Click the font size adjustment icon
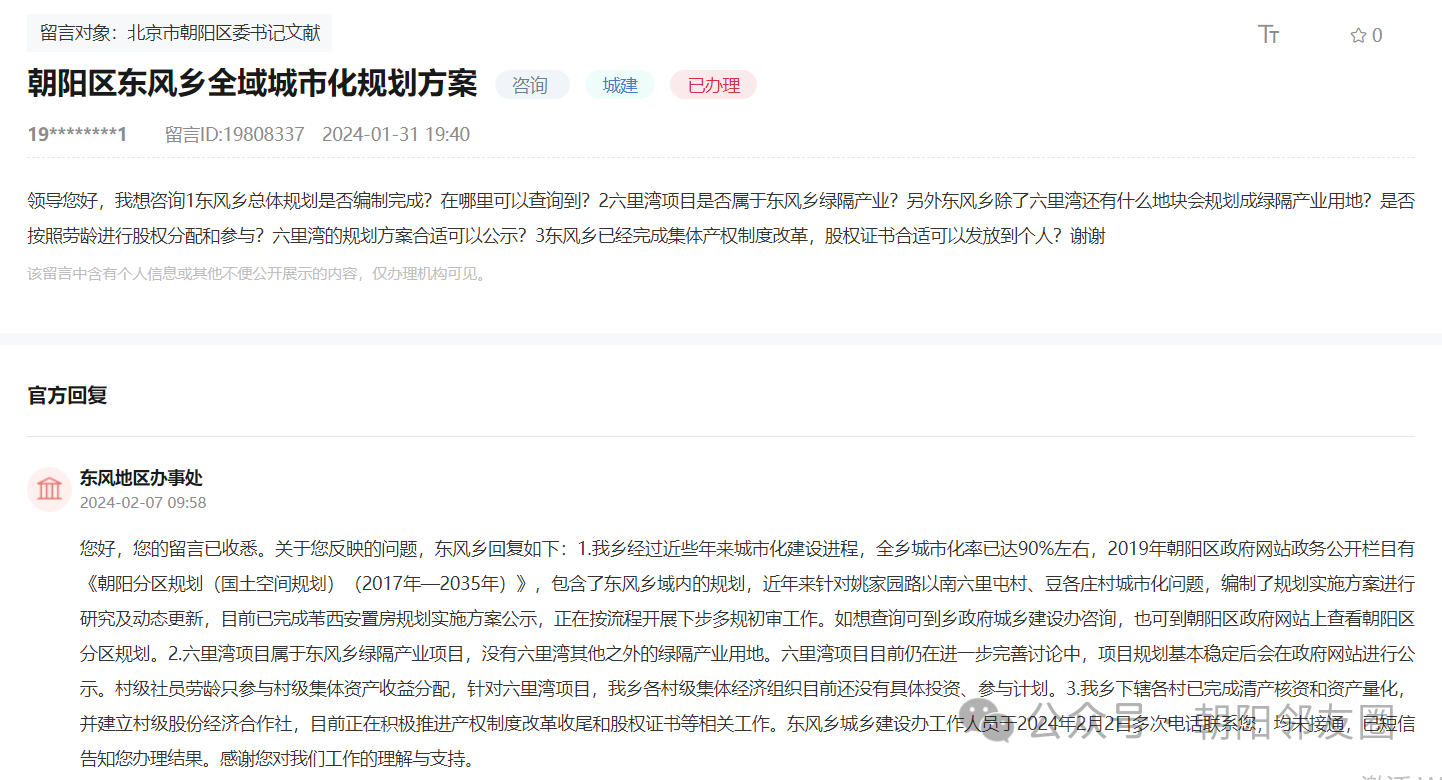The width and height of the screenshot is (1442, 780). pos(1268,35)
